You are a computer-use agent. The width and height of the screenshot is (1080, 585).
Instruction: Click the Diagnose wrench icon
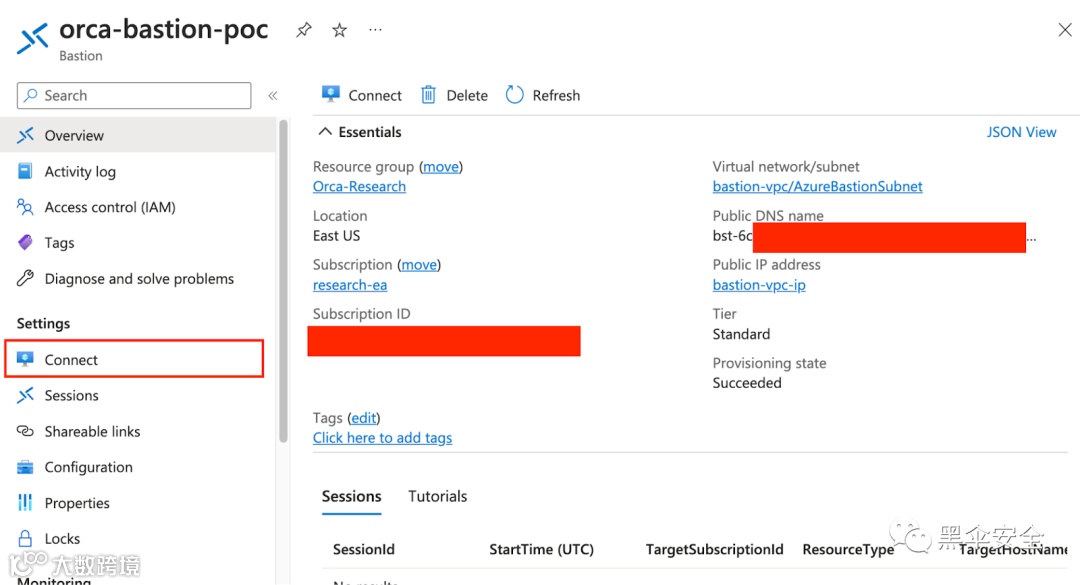(25, 278)
